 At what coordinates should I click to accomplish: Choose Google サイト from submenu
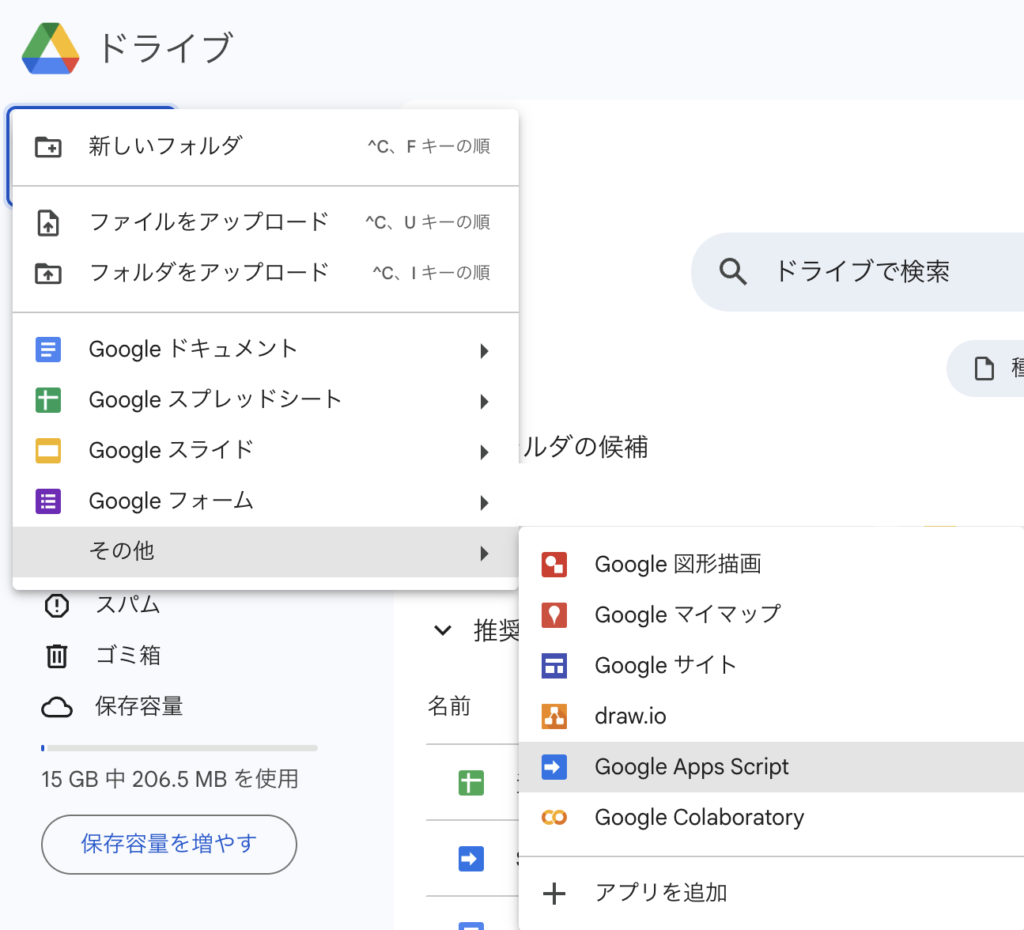(771, 665)
